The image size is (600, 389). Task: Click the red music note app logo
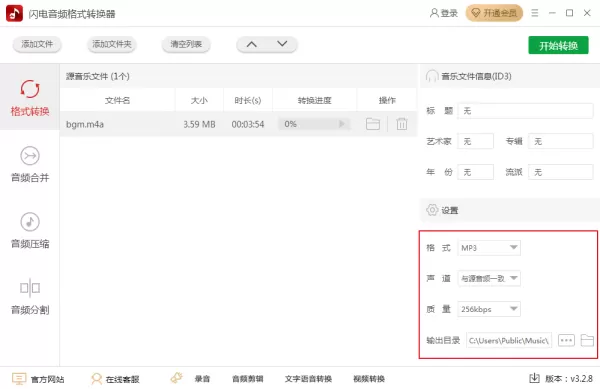pos(15,14)
